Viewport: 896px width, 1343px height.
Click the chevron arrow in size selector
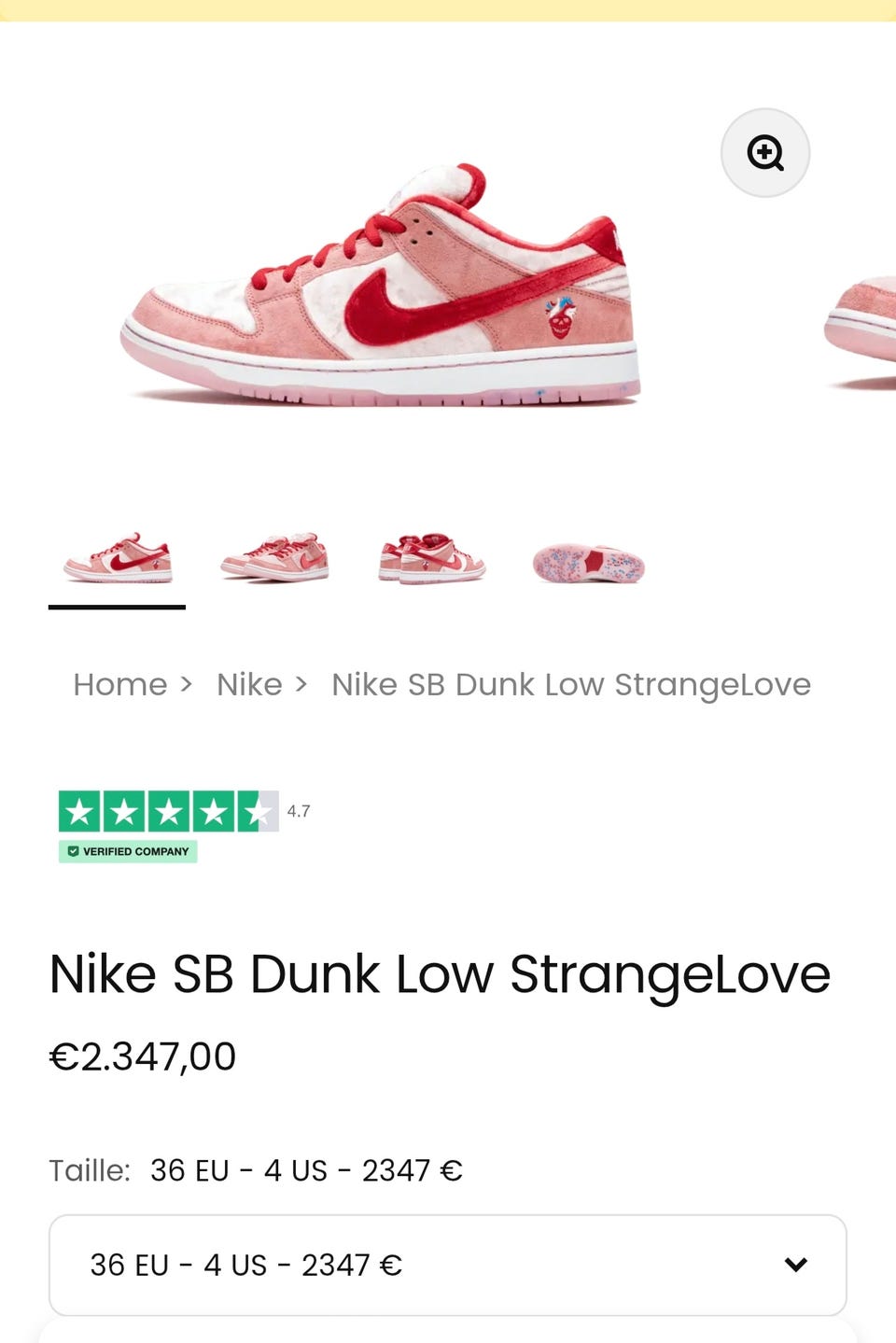coord(796,1265)
